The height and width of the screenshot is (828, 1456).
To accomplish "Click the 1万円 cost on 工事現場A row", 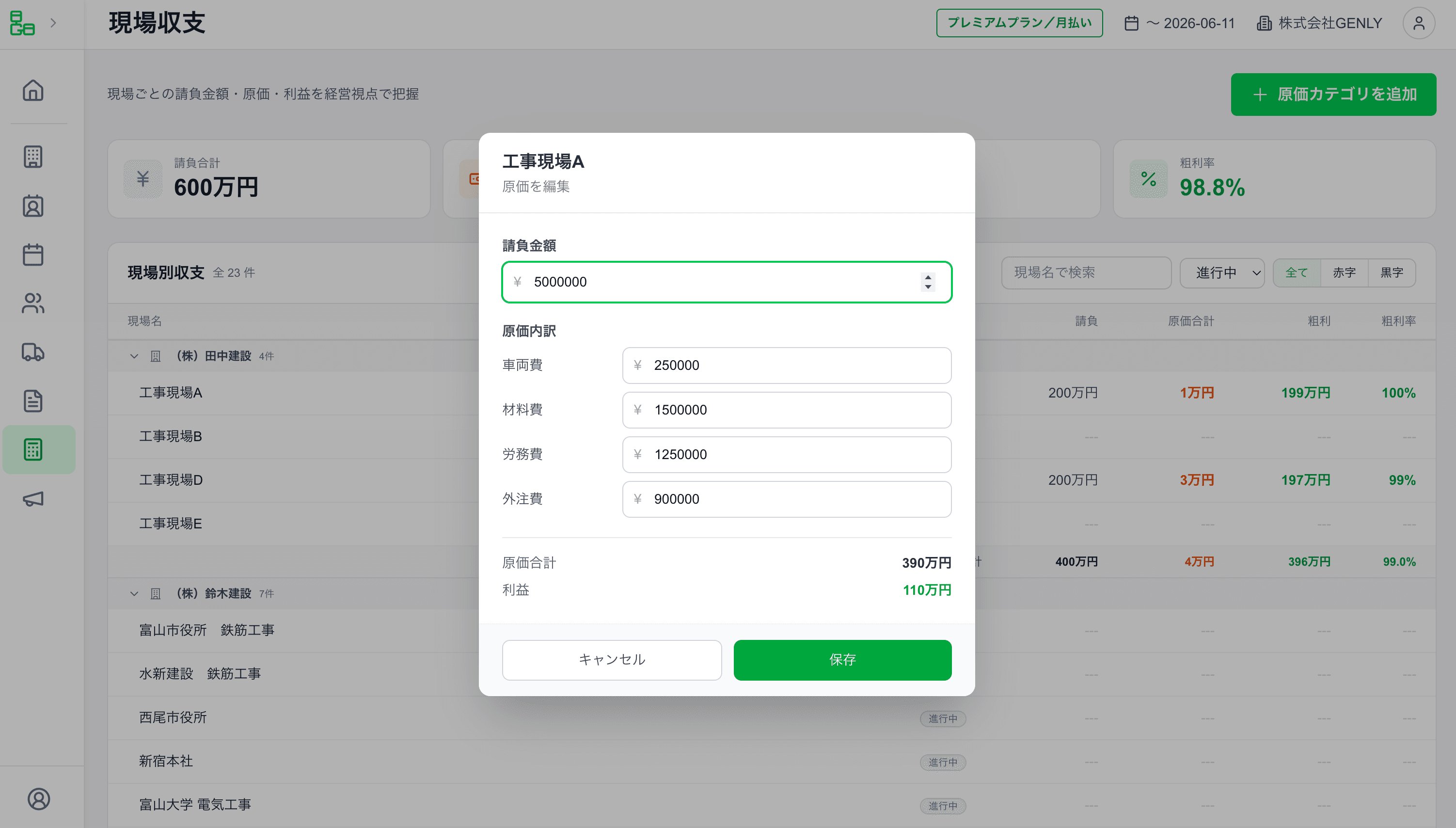I will pyautogui.click(x=1197, y=393).
